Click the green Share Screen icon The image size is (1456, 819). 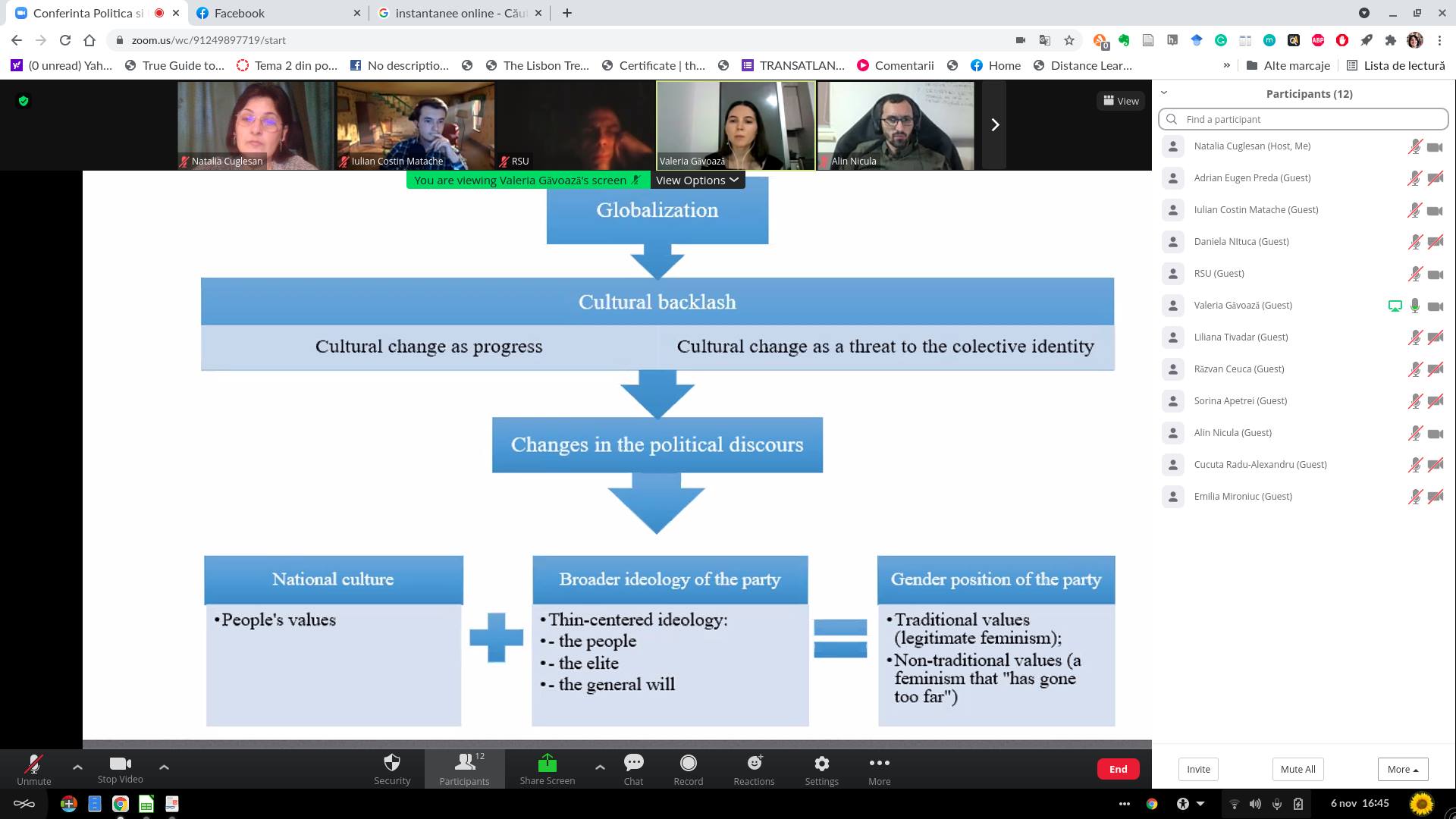[x=547, y=764]
